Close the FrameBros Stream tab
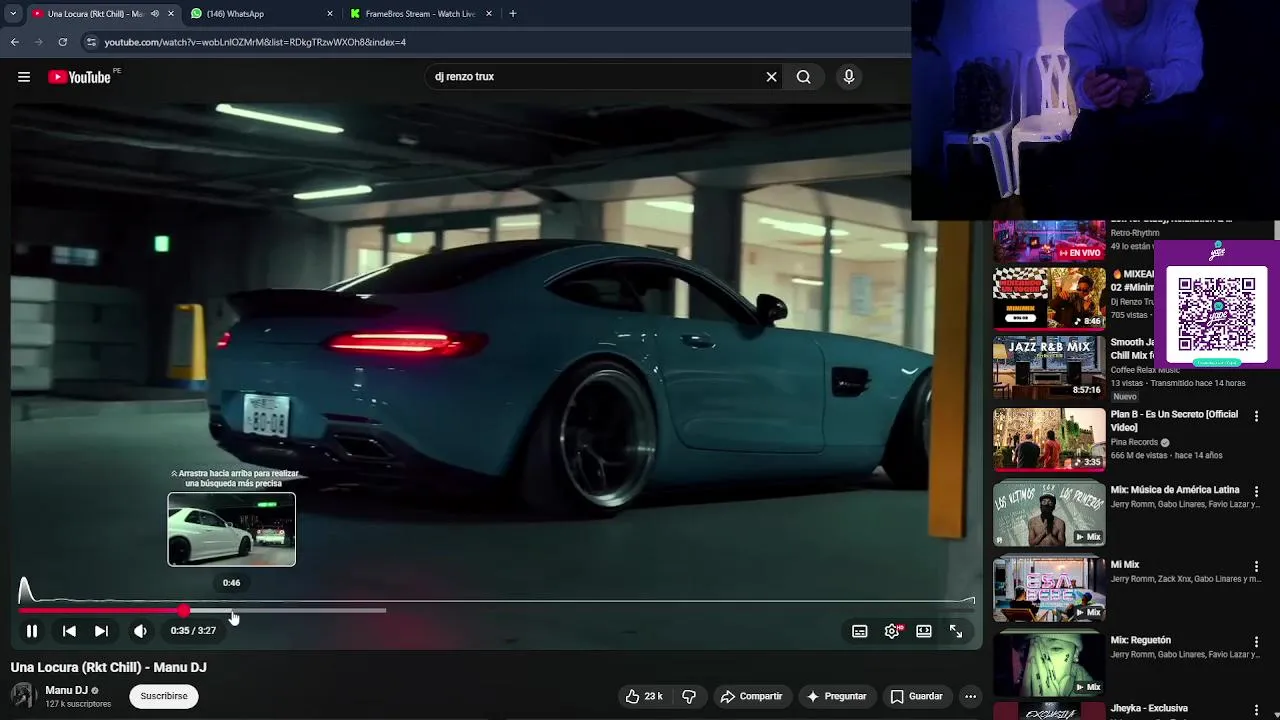Viewport: 1280px width, 720px height. (x=489, y=14)
